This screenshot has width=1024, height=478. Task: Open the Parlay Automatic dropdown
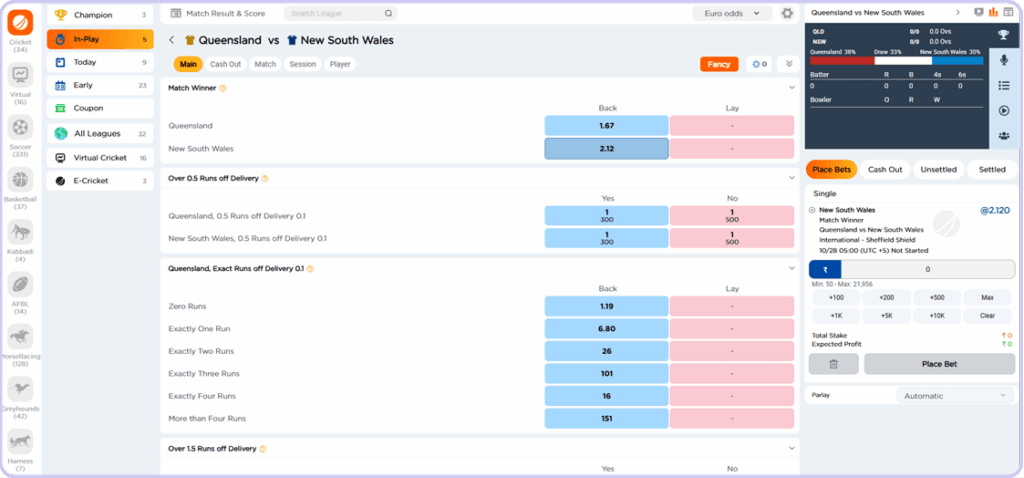click(x=955, y=396)
